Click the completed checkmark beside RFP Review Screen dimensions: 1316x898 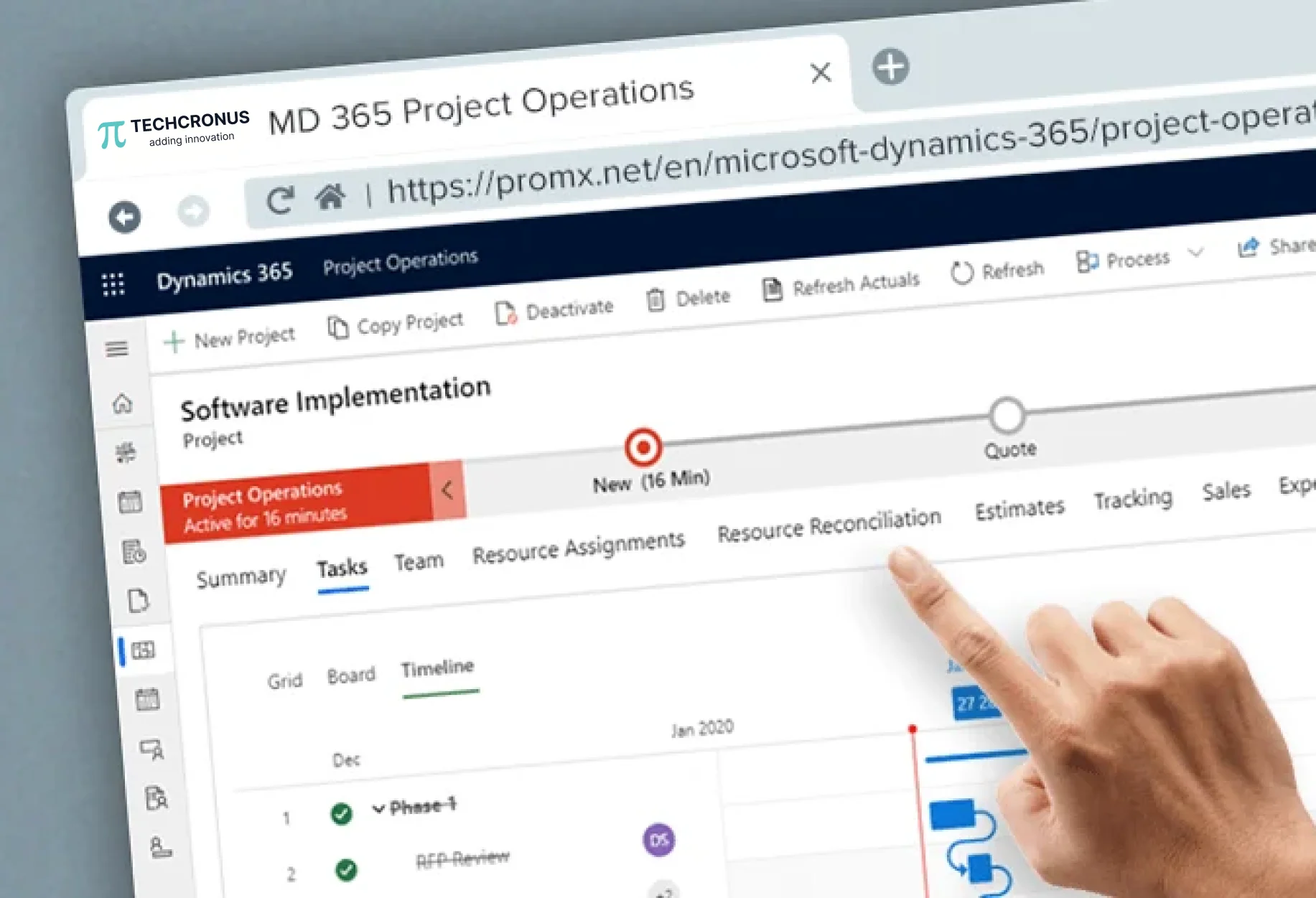[x=345, y=869]
